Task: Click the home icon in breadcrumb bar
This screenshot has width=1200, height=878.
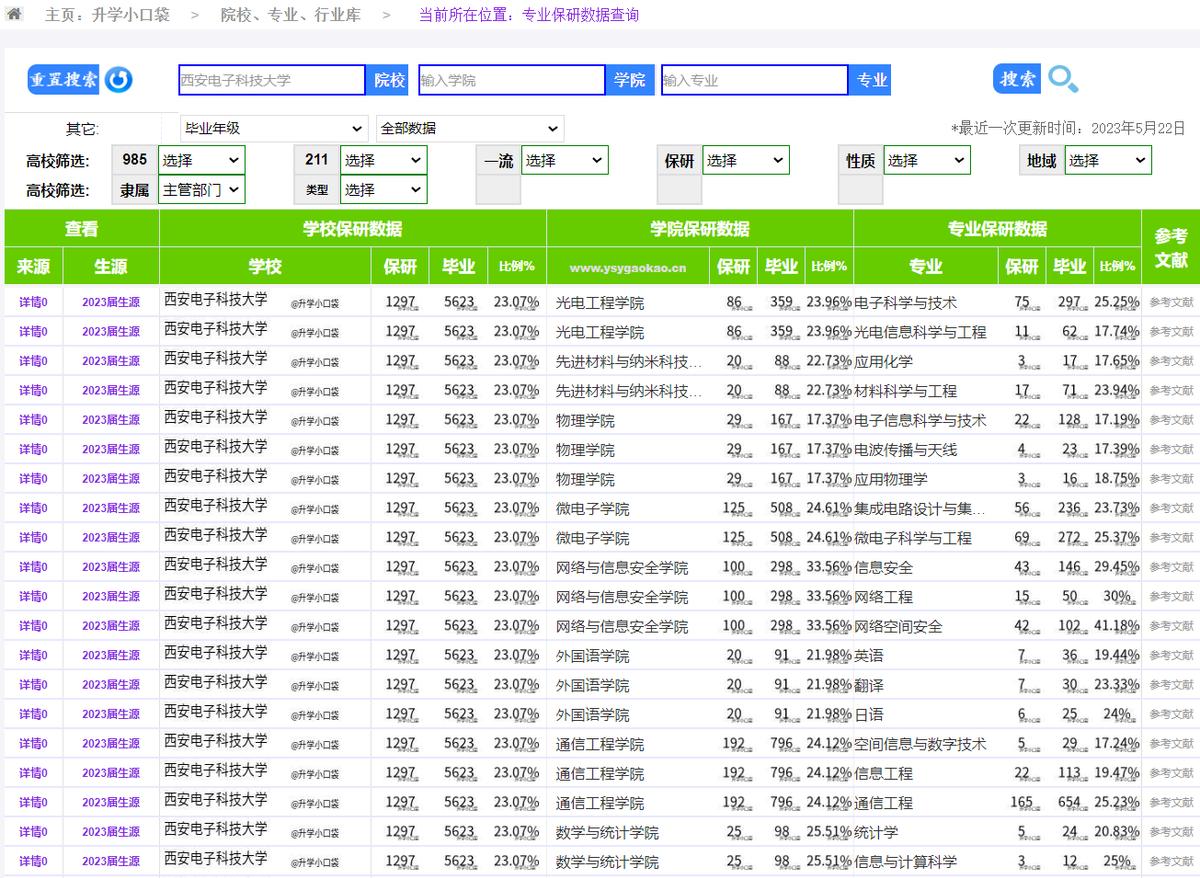Action: (14, 14)
